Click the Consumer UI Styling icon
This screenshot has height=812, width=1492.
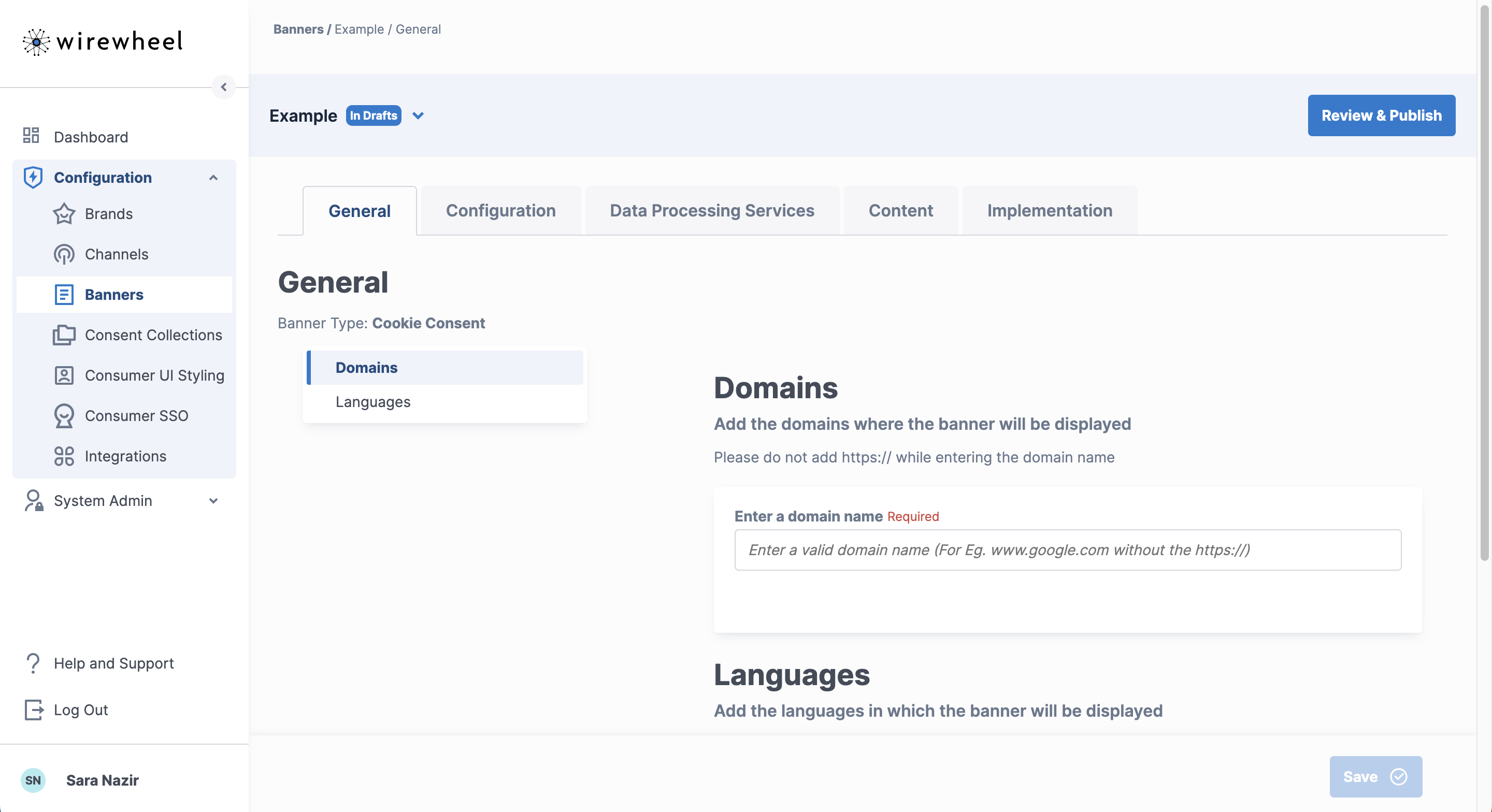[64, 375]
